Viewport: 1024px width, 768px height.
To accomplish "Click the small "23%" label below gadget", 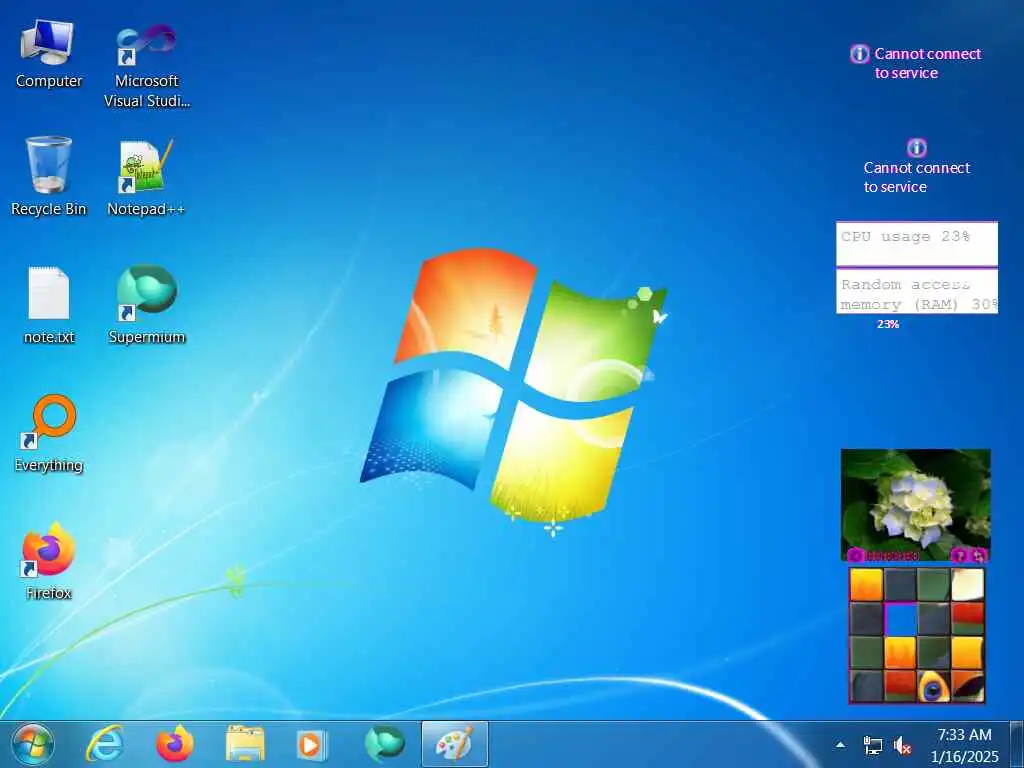I will pyautogui.click(x=888, y=324).
